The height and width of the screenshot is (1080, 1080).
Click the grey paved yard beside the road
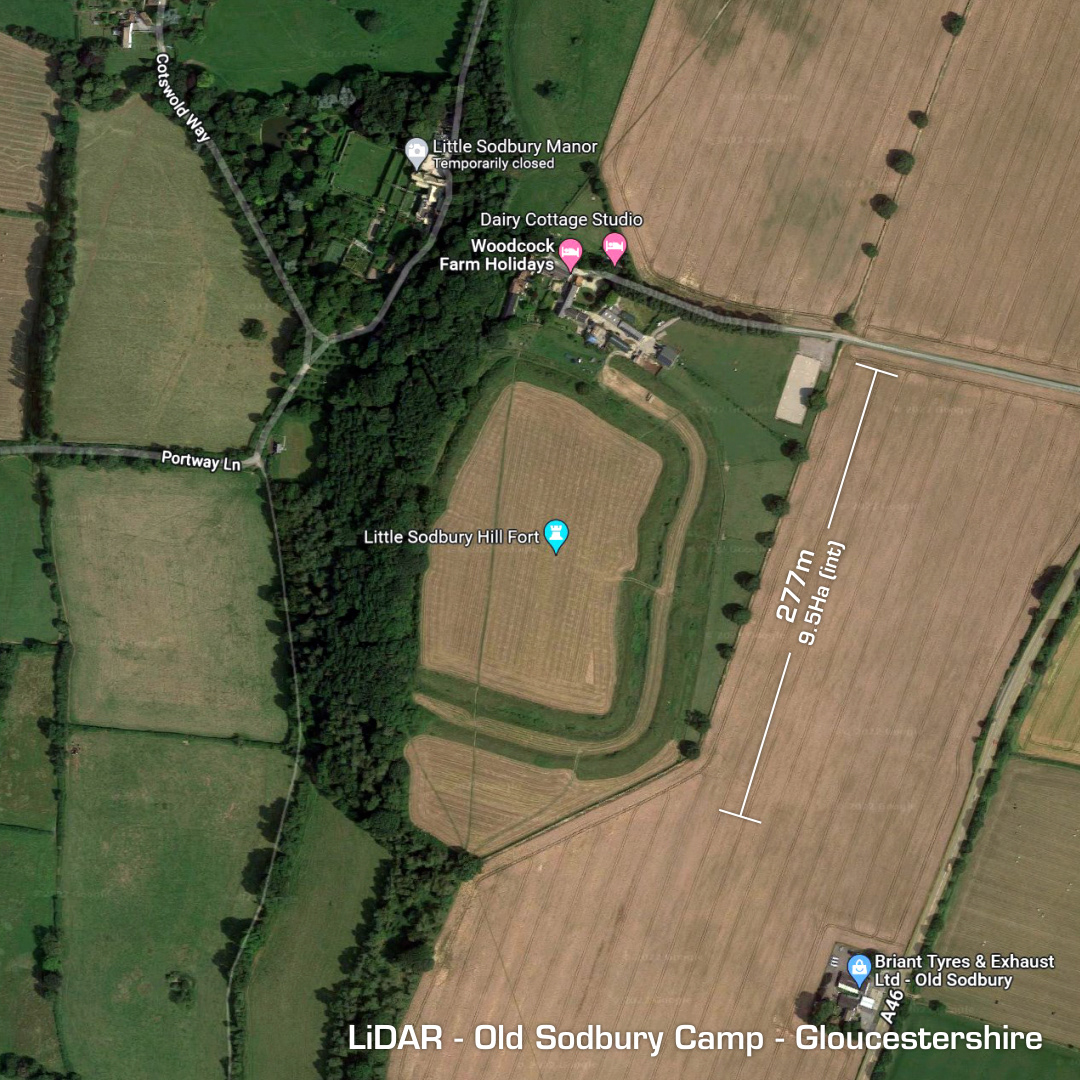798,388
